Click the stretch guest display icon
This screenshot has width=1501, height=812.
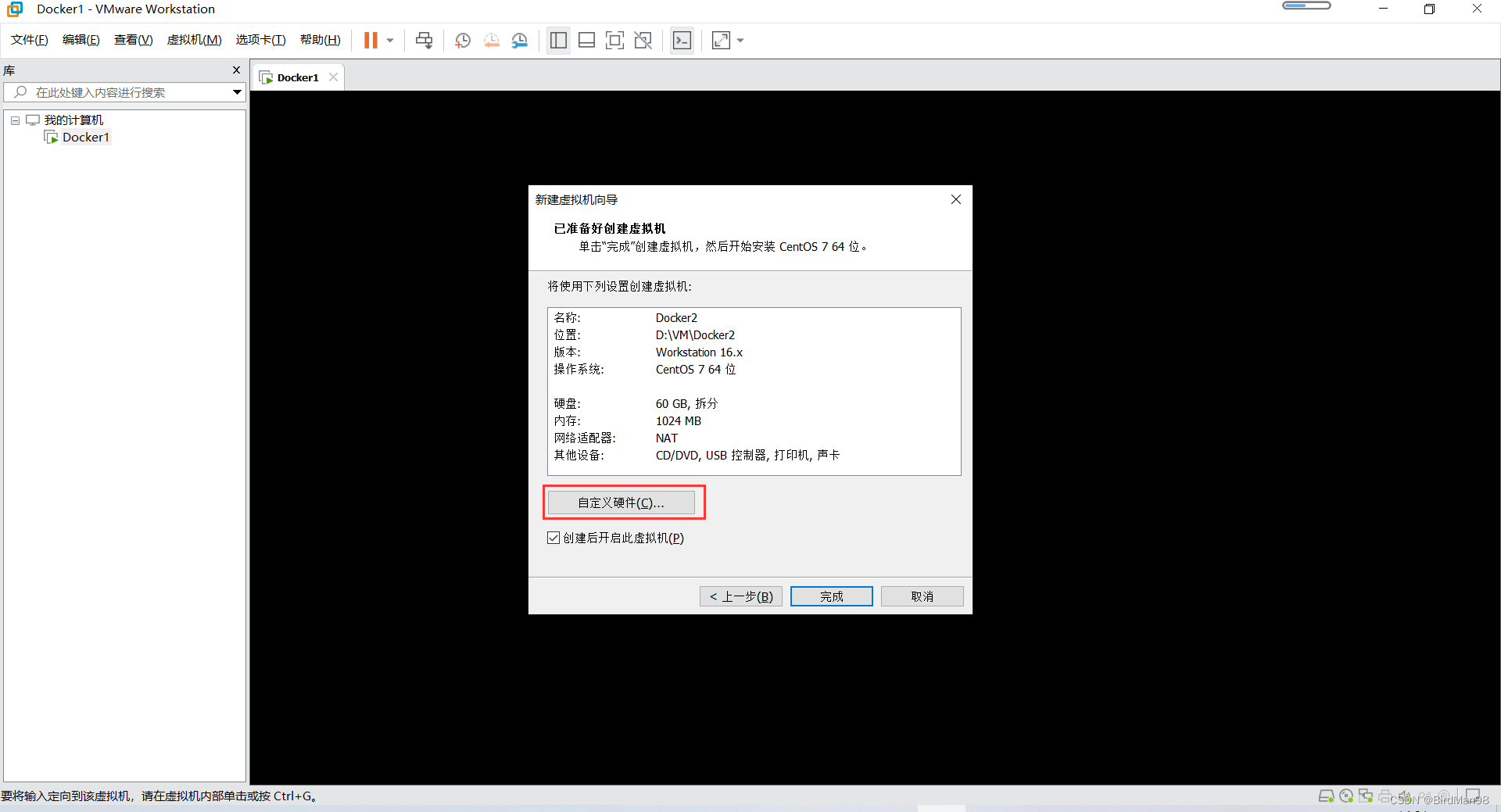click(721, 41)
